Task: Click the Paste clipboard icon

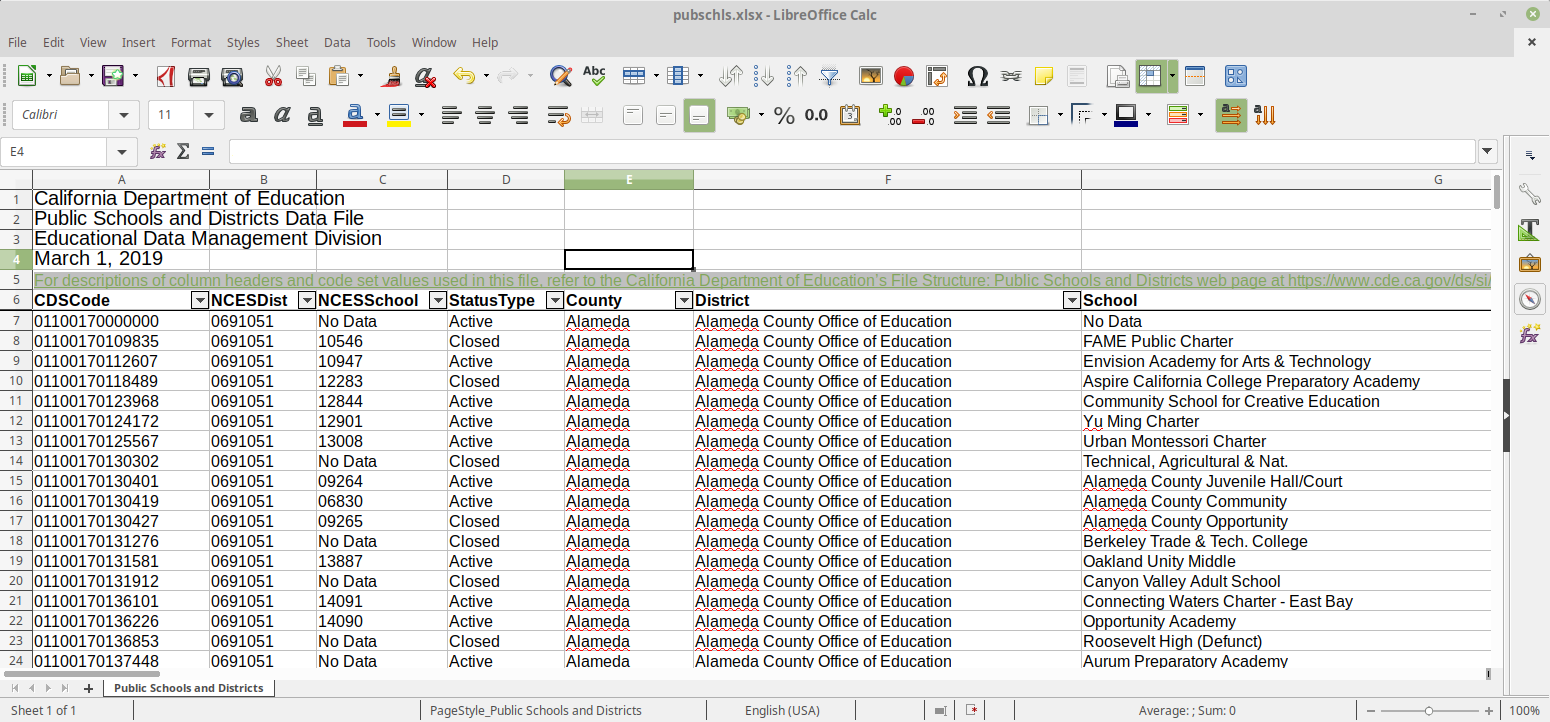Action: pyautogui.click(x=339, y=76)
